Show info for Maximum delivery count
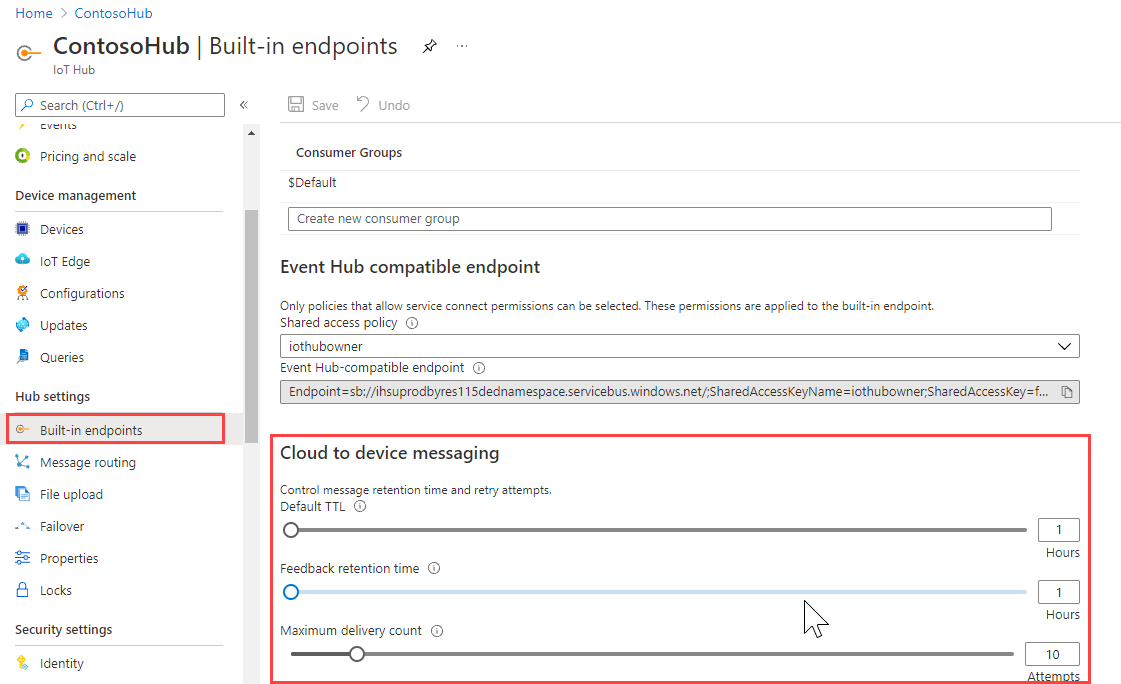Screen dimensions: 1121x684 coord(437,630)
